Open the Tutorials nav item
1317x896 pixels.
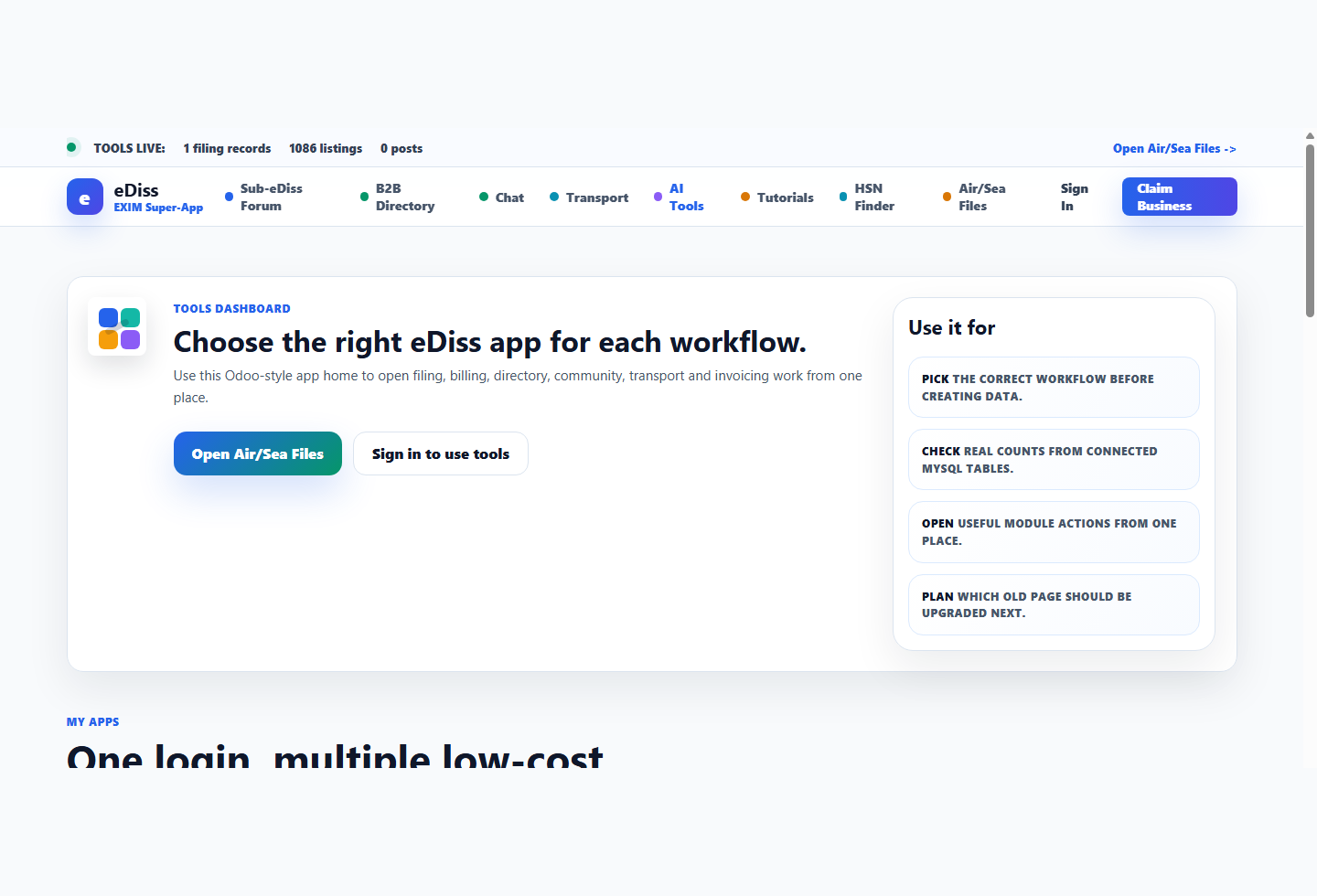[777, 197]
